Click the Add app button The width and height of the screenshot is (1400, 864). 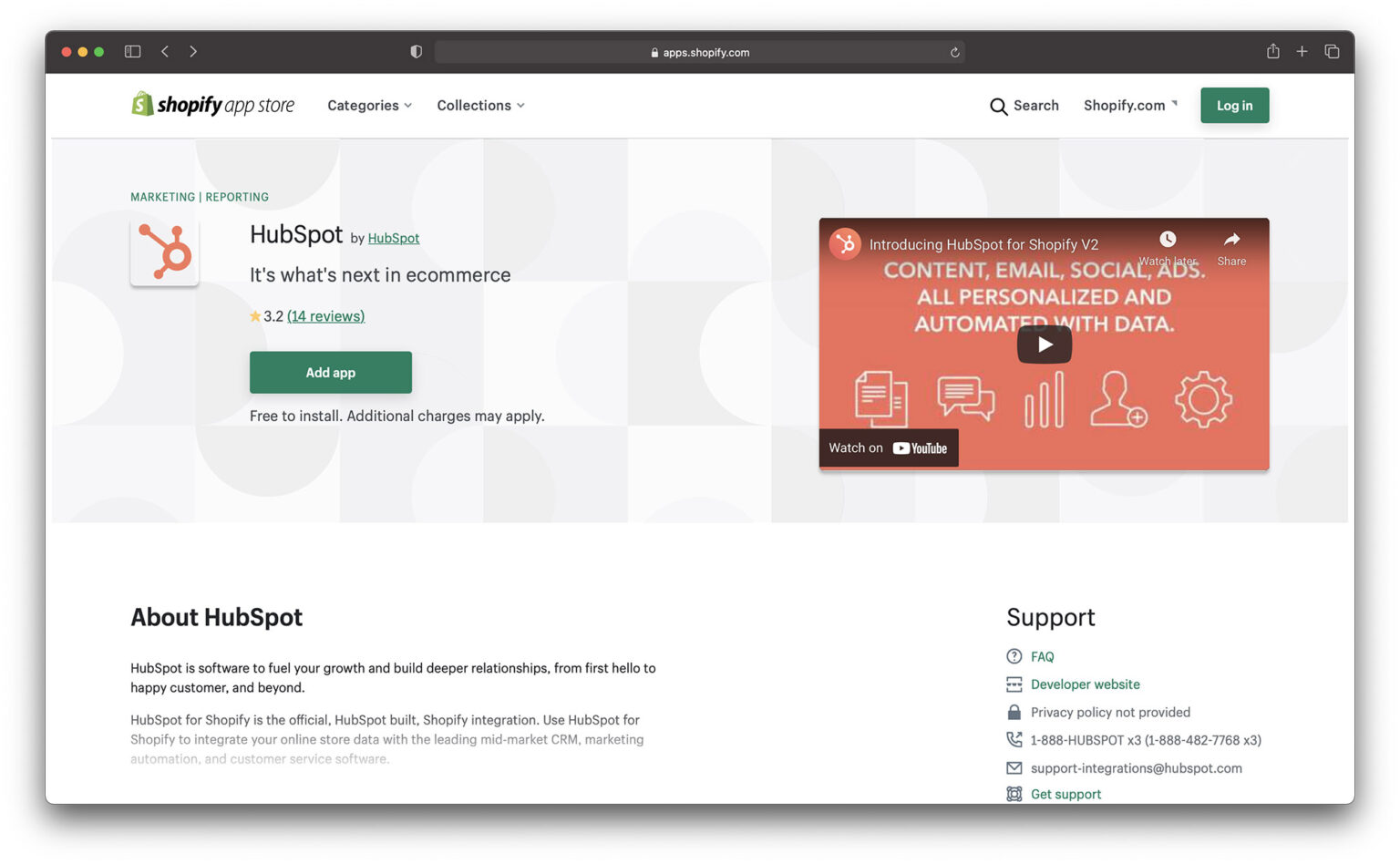[x=330, y=372]
